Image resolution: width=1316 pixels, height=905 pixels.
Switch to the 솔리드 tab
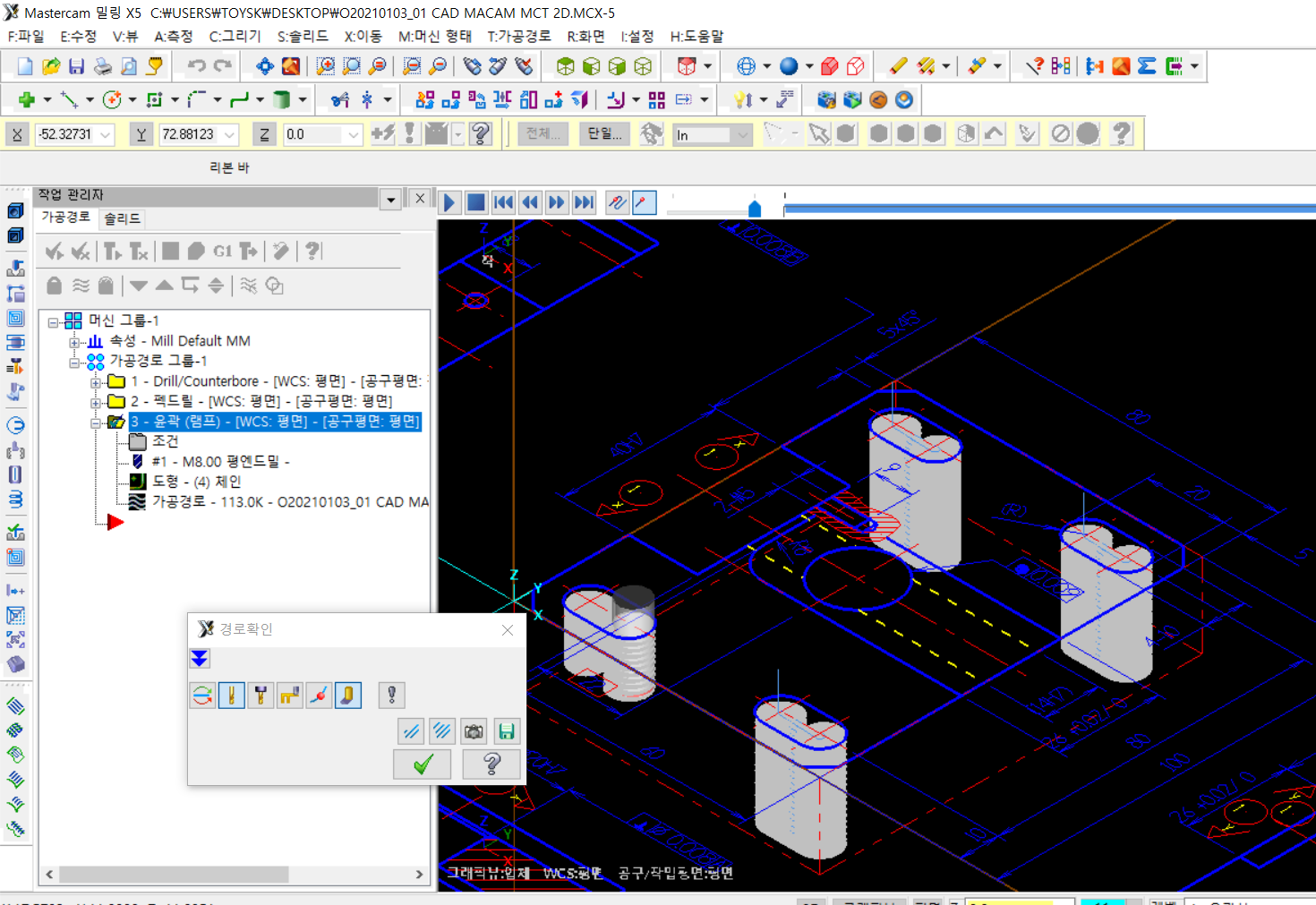(x=122, y=218)
